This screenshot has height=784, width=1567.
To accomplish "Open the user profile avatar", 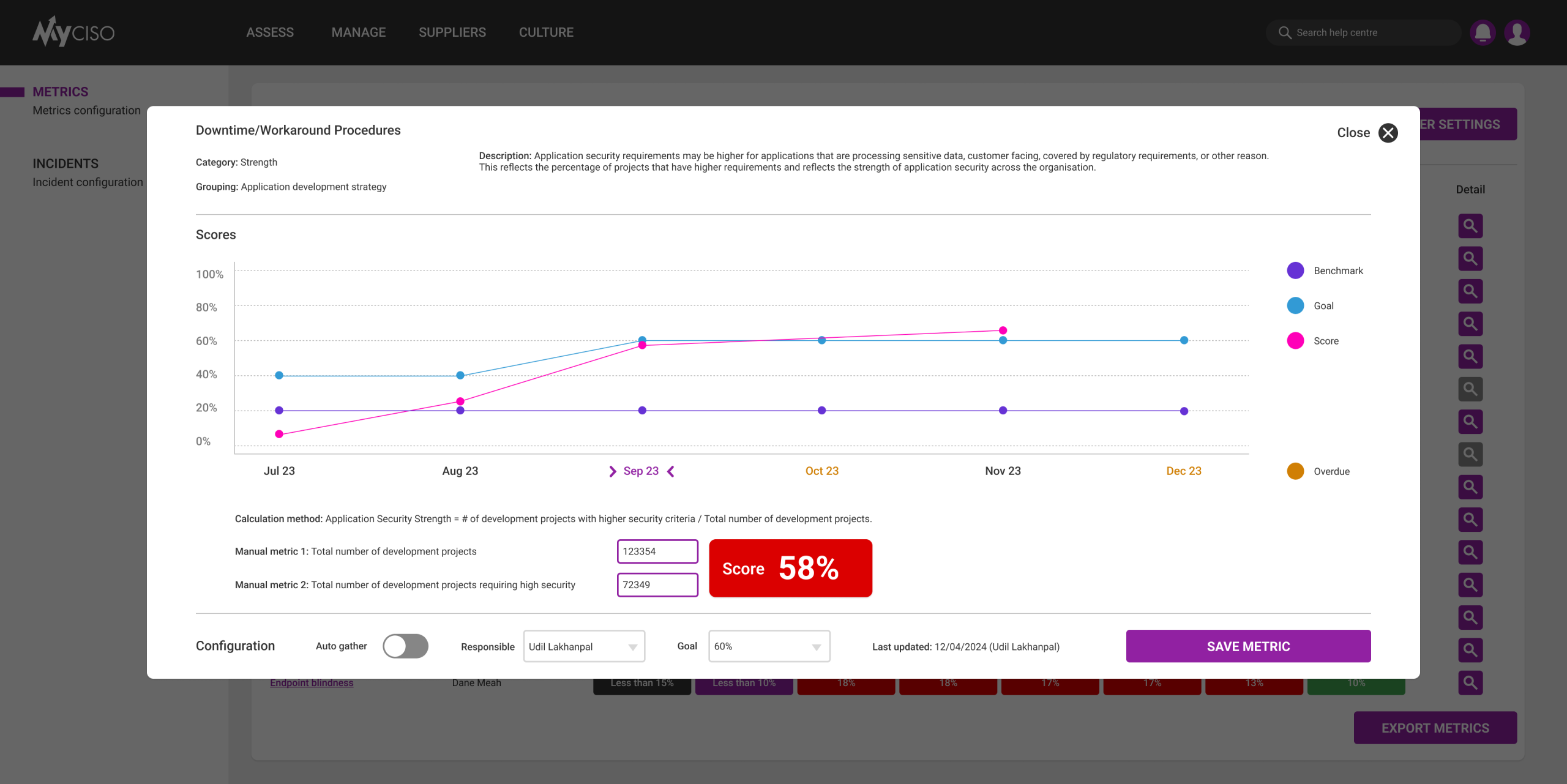I will (x=1517, y=32).
